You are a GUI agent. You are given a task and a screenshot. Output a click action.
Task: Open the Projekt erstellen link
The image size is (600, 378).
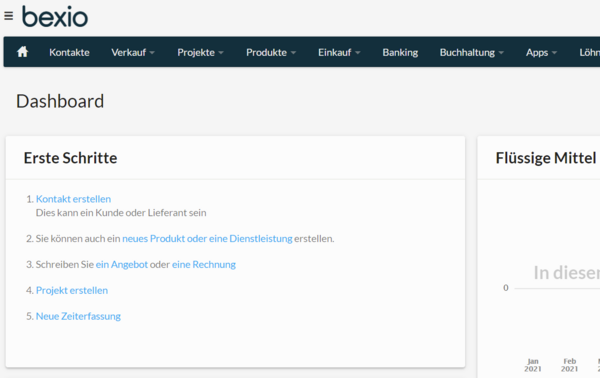[x=72, y=290]
